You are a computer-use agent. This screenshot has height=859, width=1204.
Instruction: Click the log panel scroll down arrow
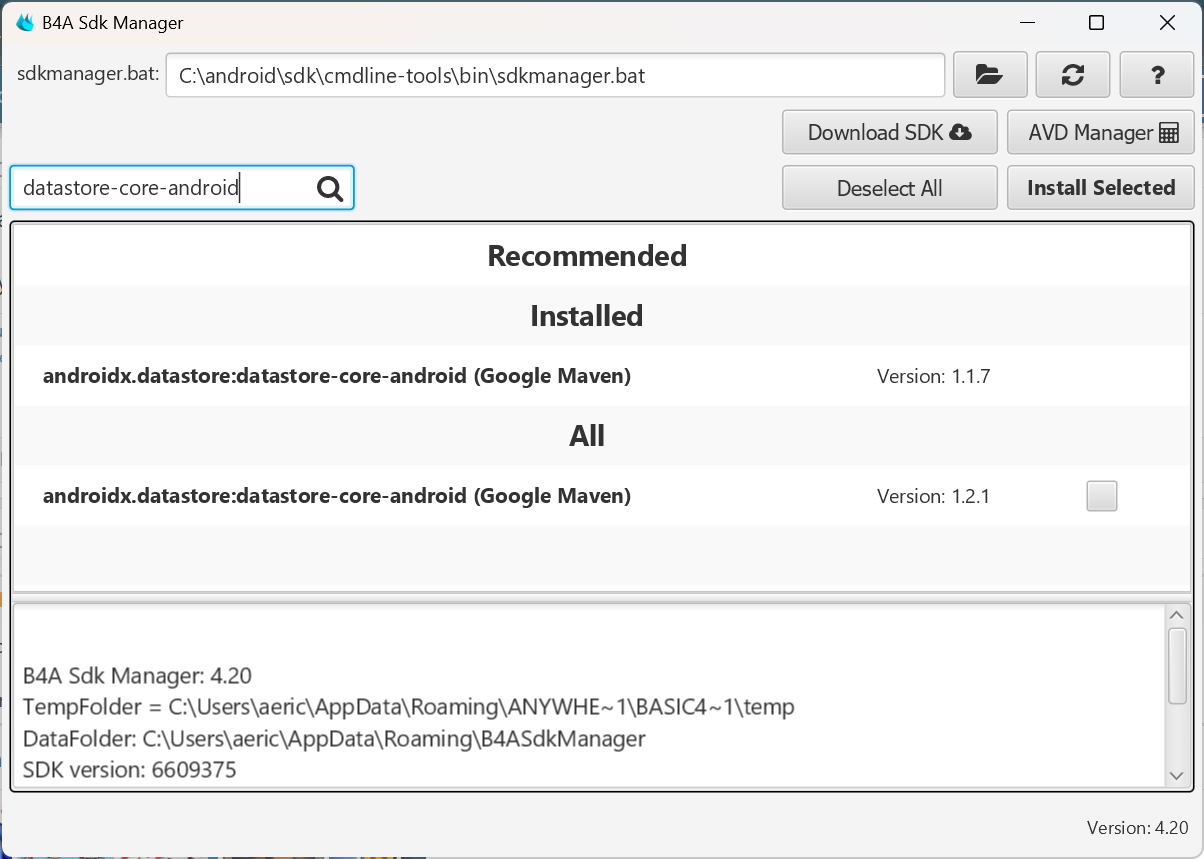tap(1177, 776)
